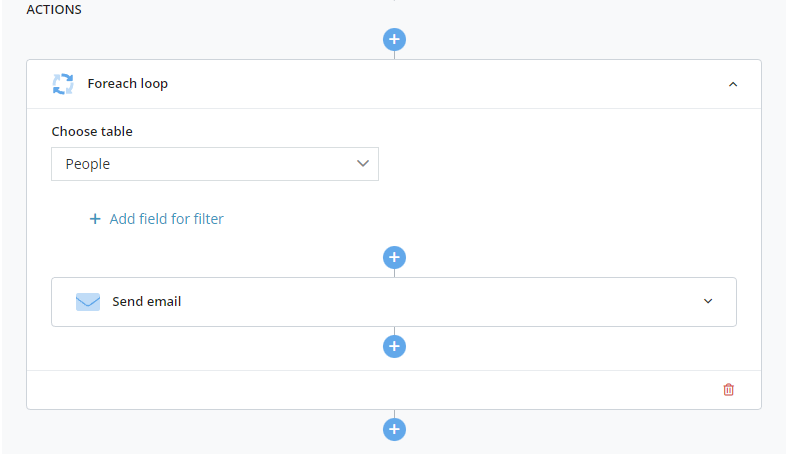Viewport: 786px width, 454px height.
Task: Collapse the Foreach loop card
Action: pyautogui.click(x=733, y=84)
